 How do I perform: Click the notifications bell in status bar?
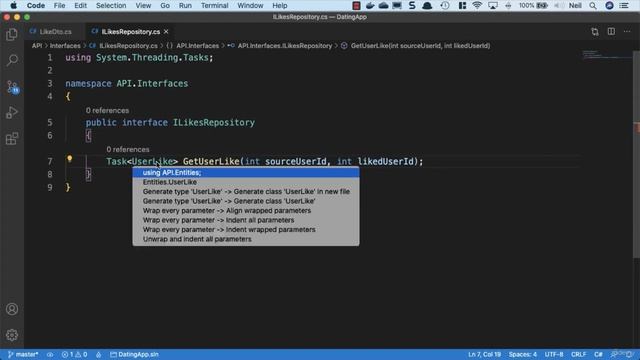click(x=629, y=354)
